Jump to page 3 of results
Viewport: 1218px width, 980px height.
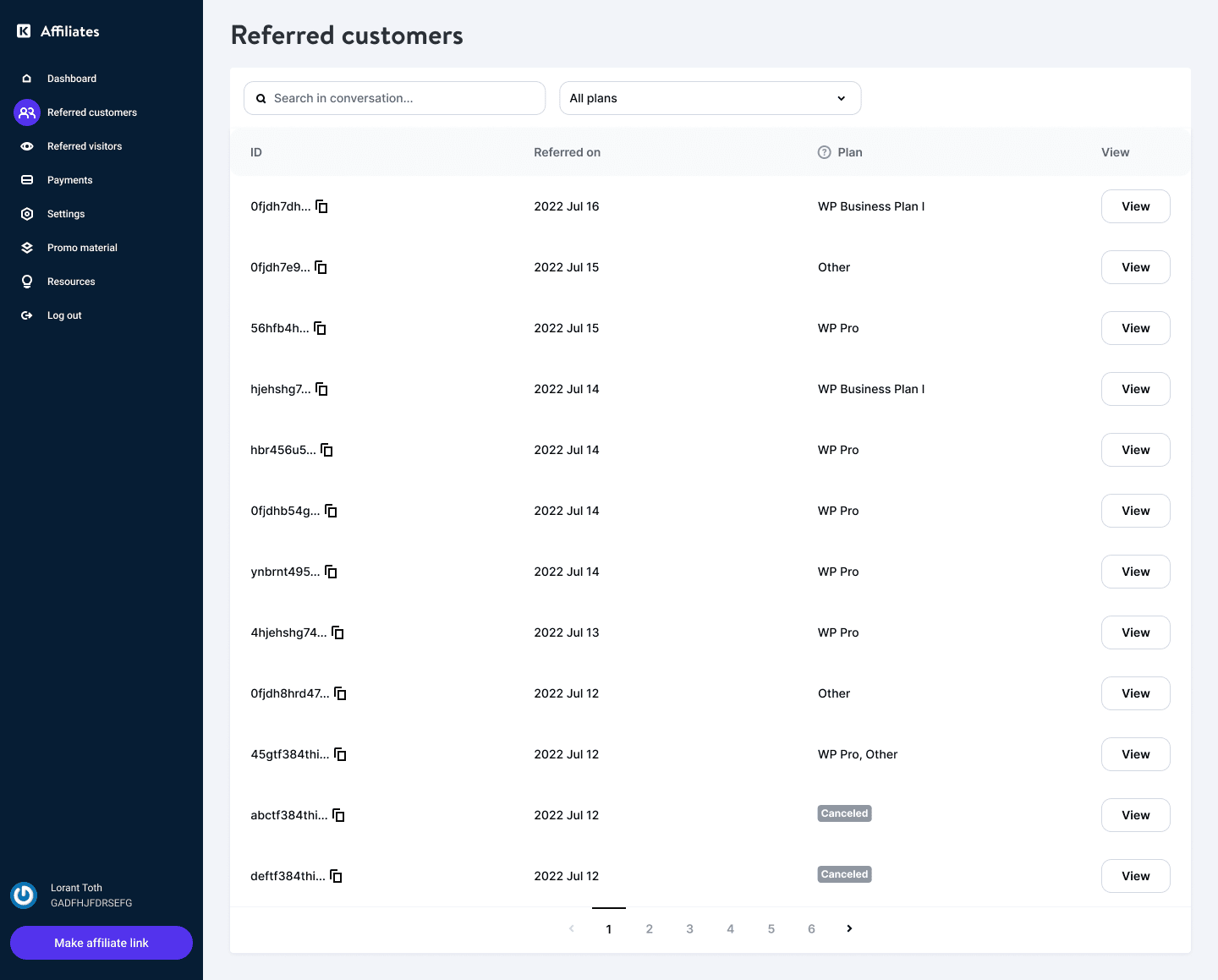[x=689, y=928]
